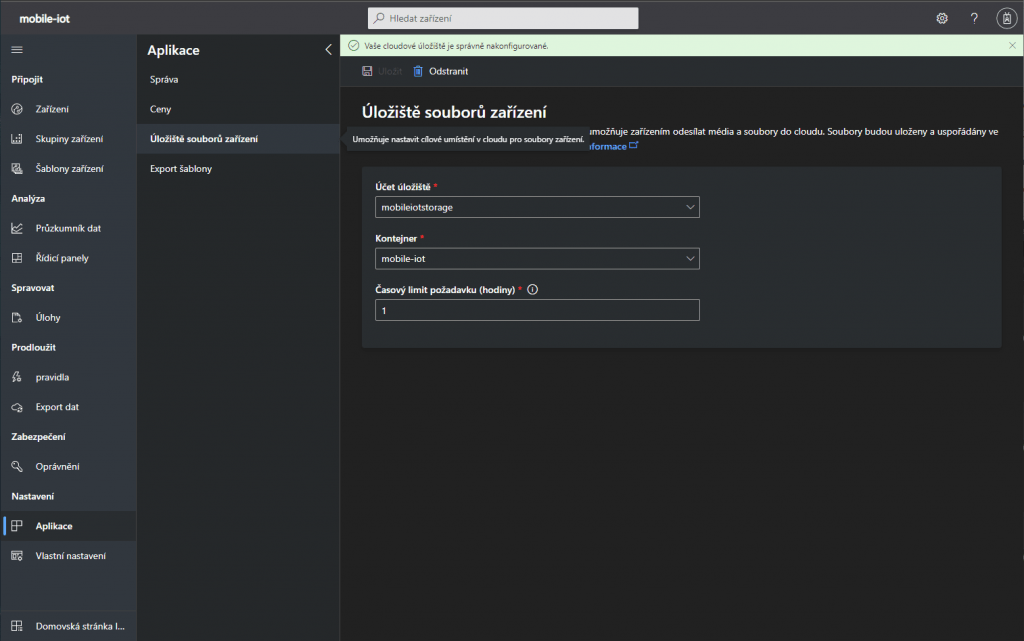Viewport: 1024px width, 641px height.
Task: Open Správa in Aplikace menu
Action: click(164, 80)
